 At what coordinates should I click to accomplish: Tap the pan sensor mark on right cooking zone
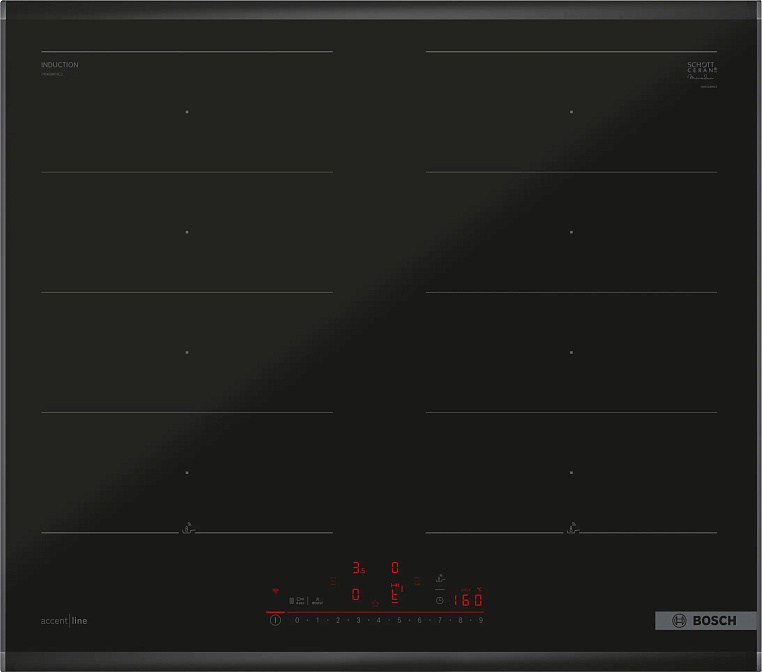[573, 529]
